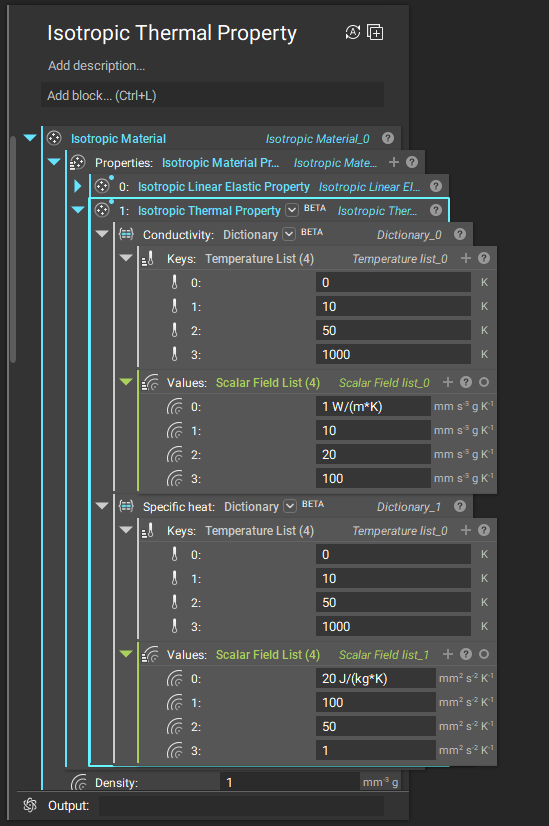Open the Isotropic Thermal Property type dropdown
Viewport: 549px width, 826px height.
pyautogui.click(x=292, y=210)
